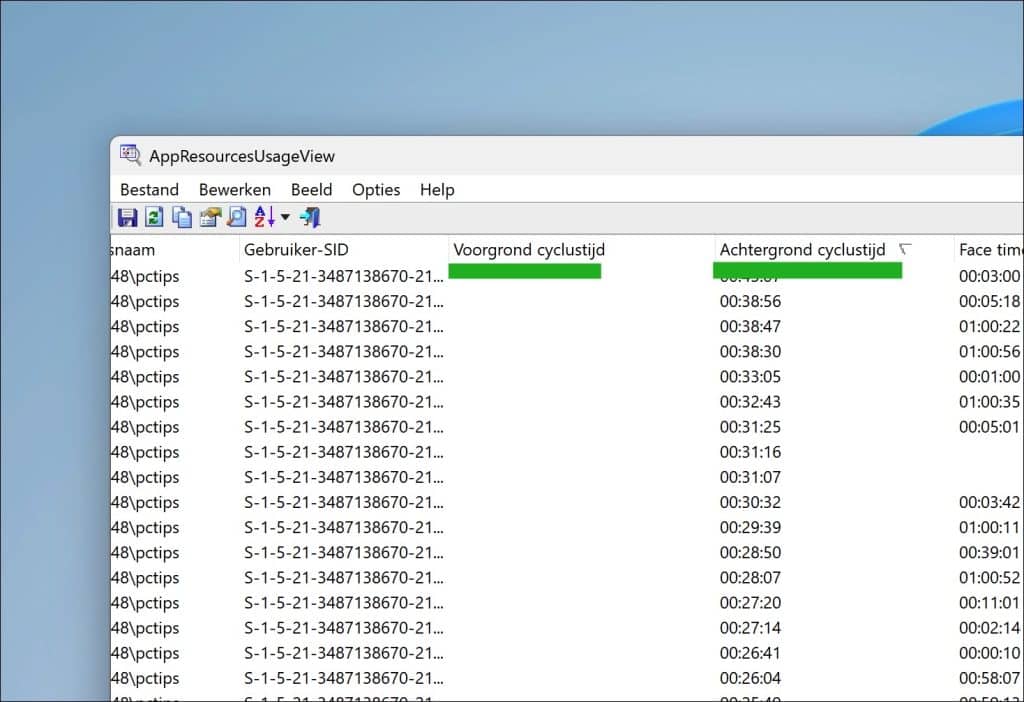Sort by the Voorgrond cyclustijd column header

coord(581,249)
